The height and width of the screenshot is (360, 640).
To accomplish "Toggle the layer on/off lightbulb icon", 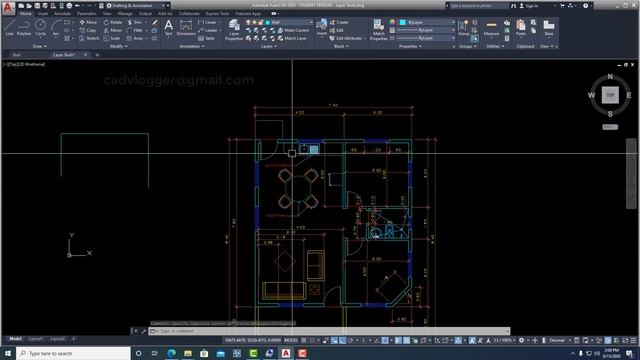I will [248, 22].
